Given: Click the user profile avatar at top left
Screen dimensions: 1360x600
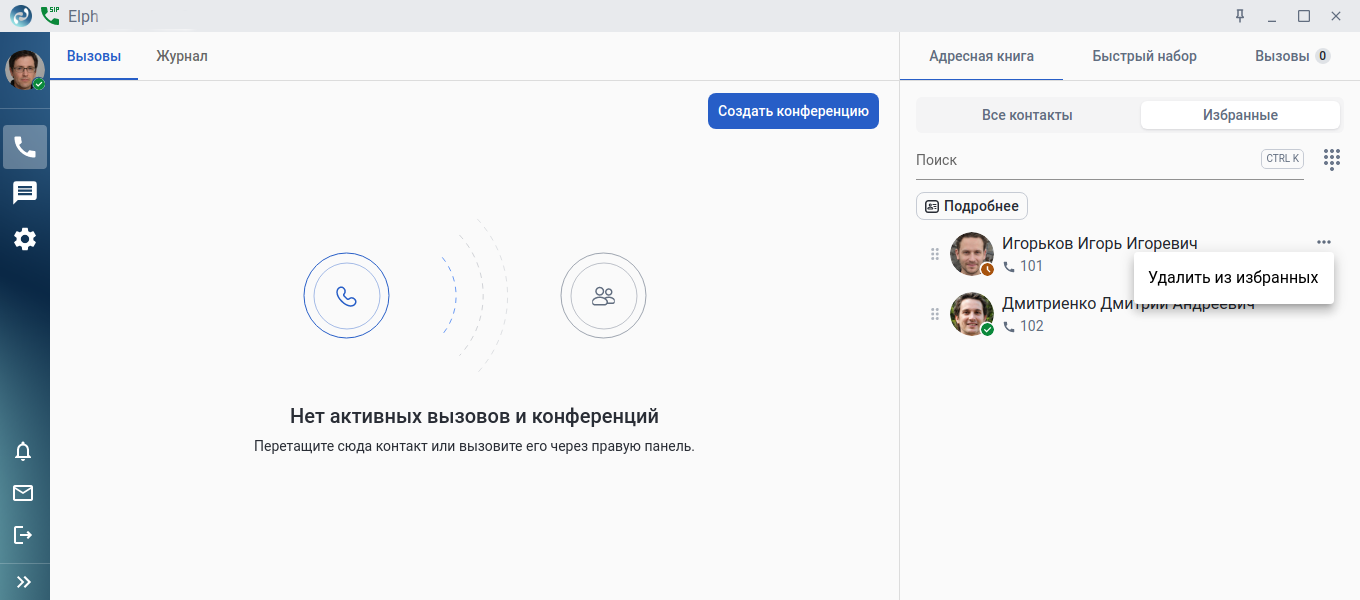Looking at the screenshot, I should 25,70.
